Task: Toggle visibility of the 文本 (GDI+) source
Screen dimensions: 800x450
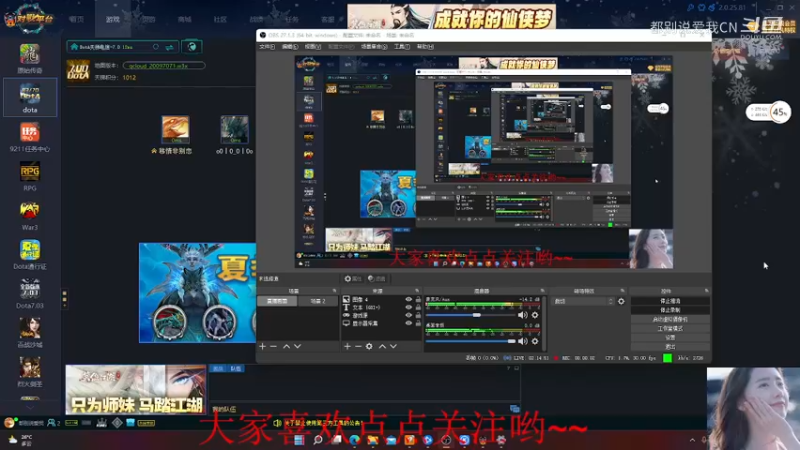Action: pos(408,307)
